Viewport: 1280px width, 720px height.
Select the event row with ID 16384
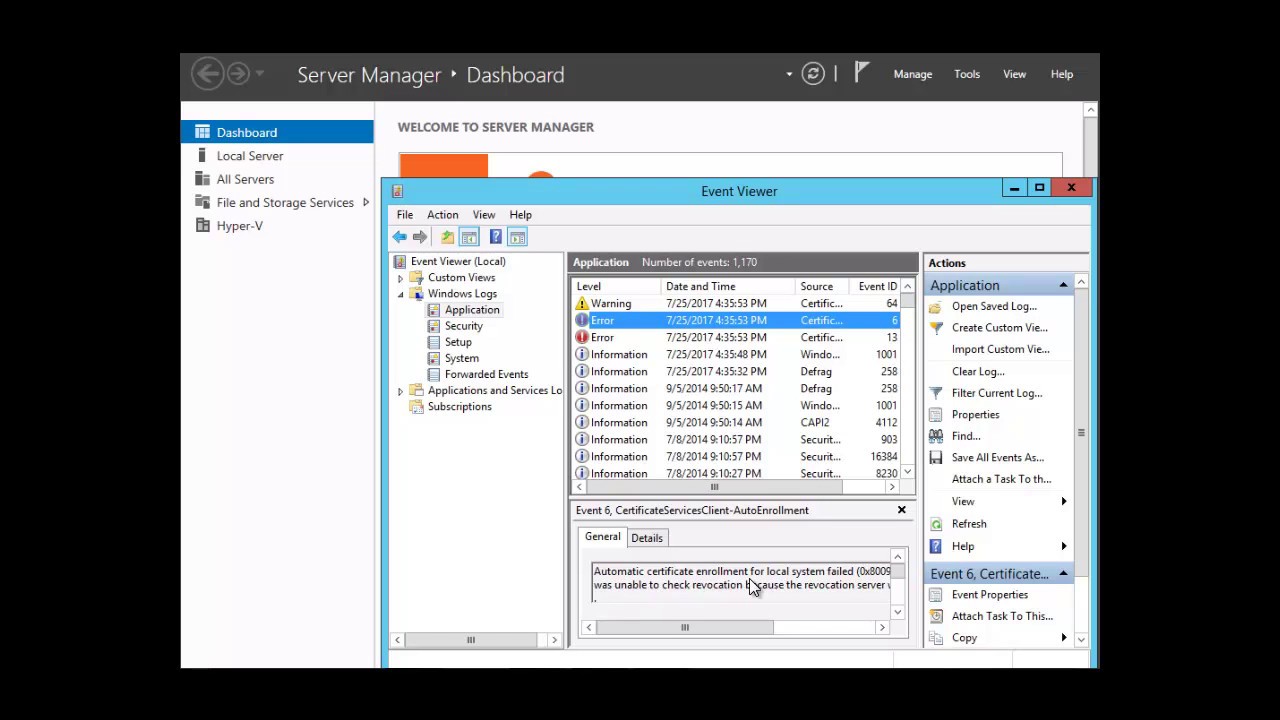(x=736, y=456)
